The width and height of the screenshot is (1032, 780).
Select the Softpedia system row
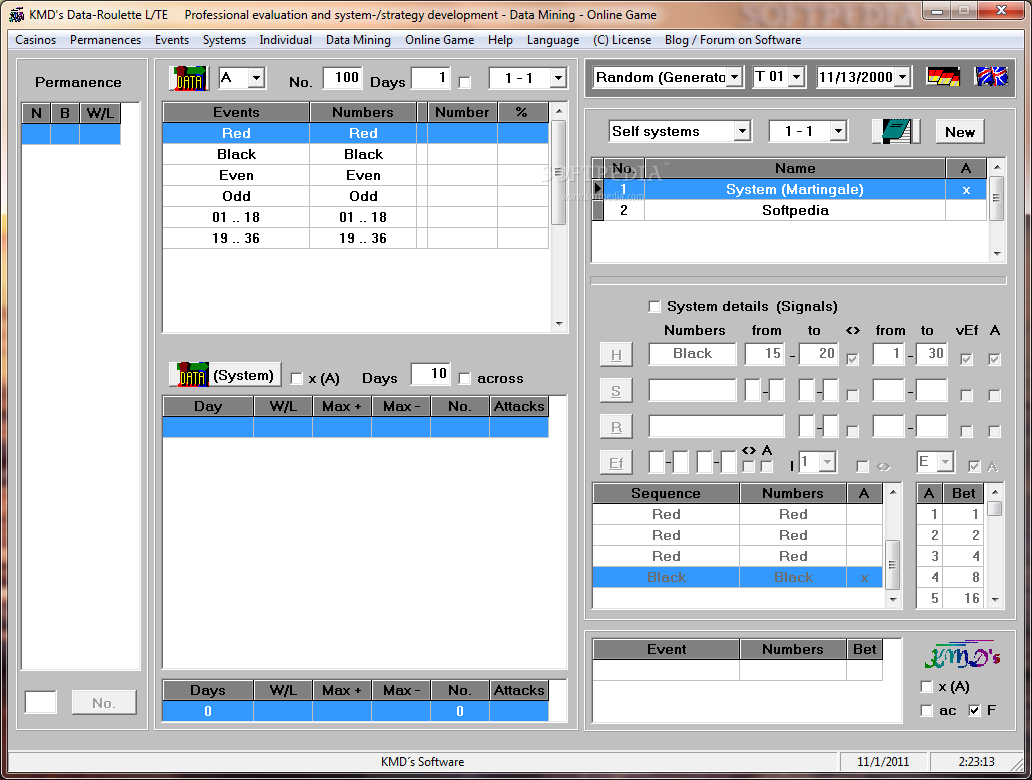(x=795, y=211)
